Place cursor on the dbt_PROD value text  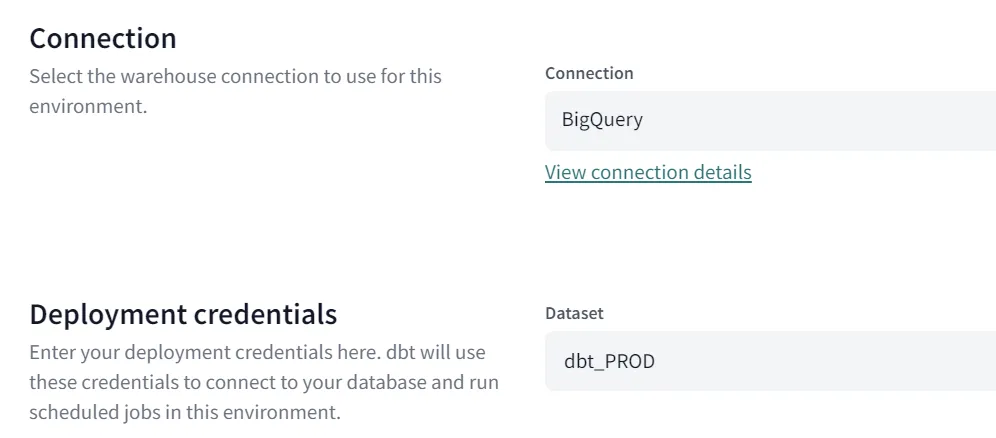pyautogui.click(x=609, y=361)
